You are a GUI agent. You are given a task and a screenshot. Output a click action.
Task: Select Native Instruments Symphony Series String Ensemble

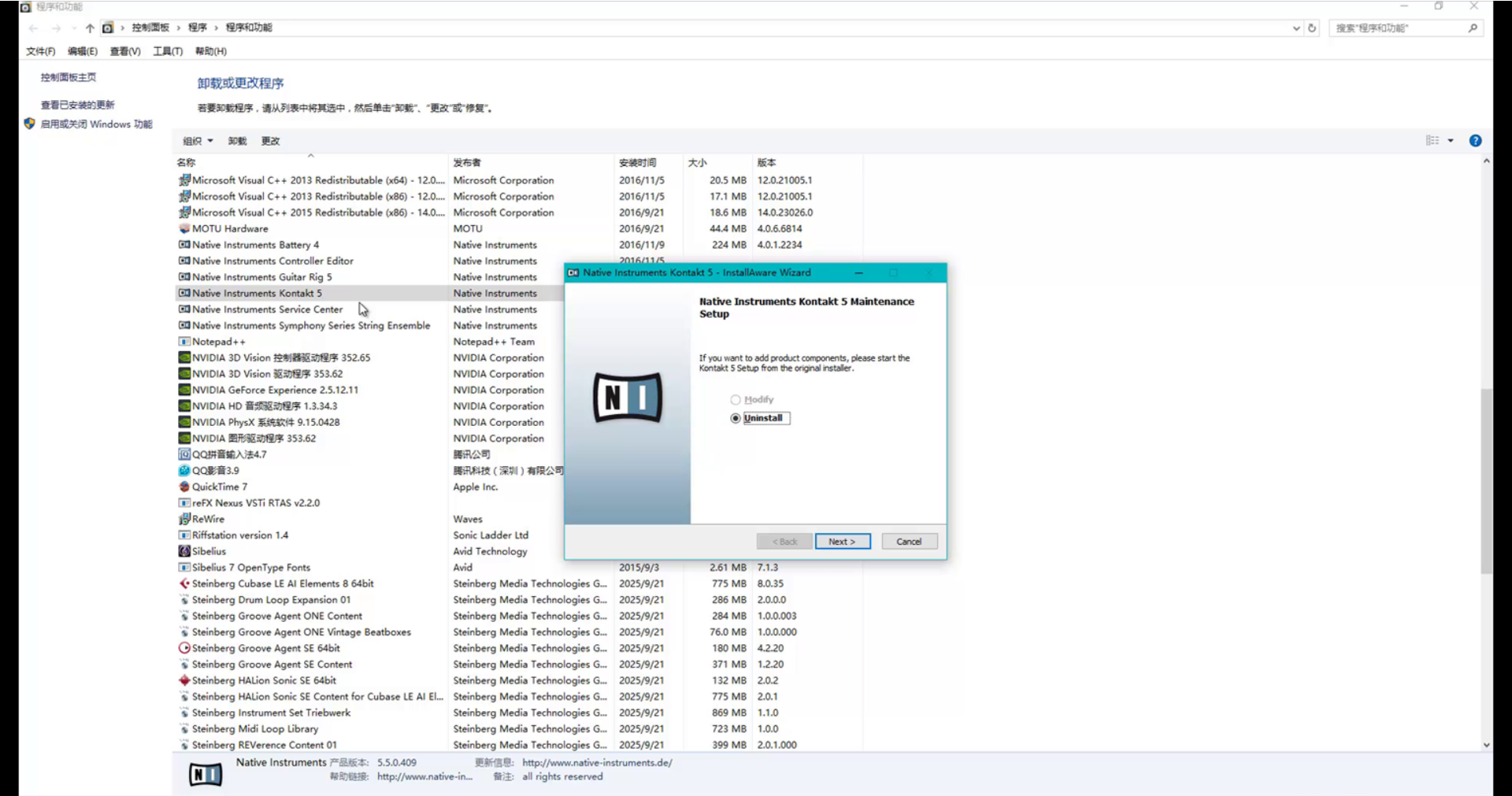pos(311,325)
